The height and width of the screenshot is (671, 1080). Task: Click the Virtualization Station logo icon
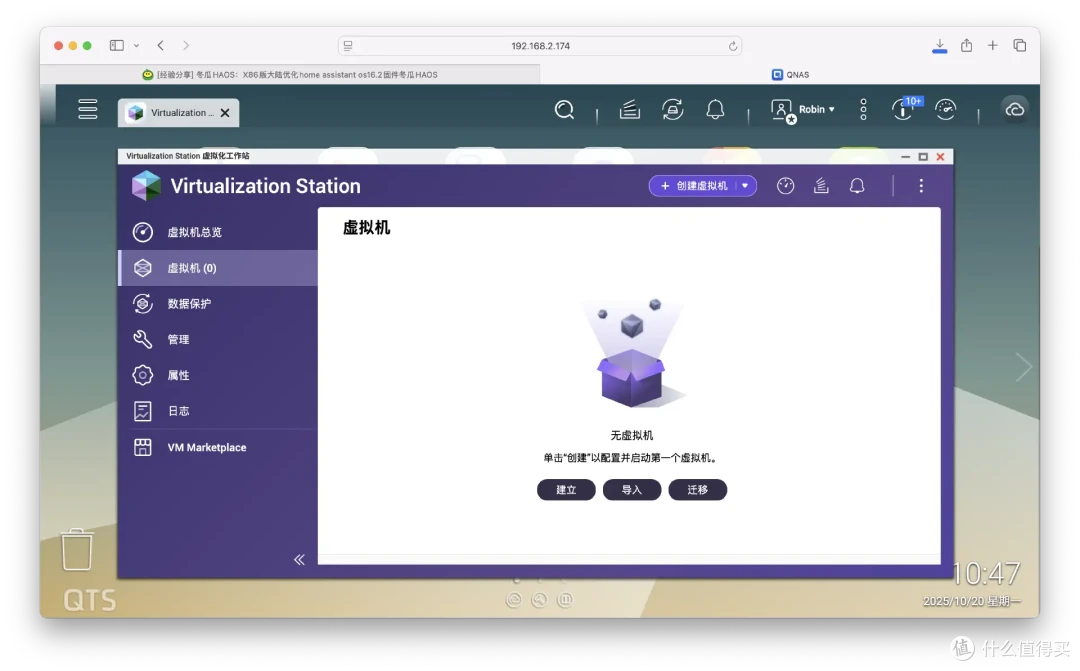pyautogui.click(x=146, y=186)
